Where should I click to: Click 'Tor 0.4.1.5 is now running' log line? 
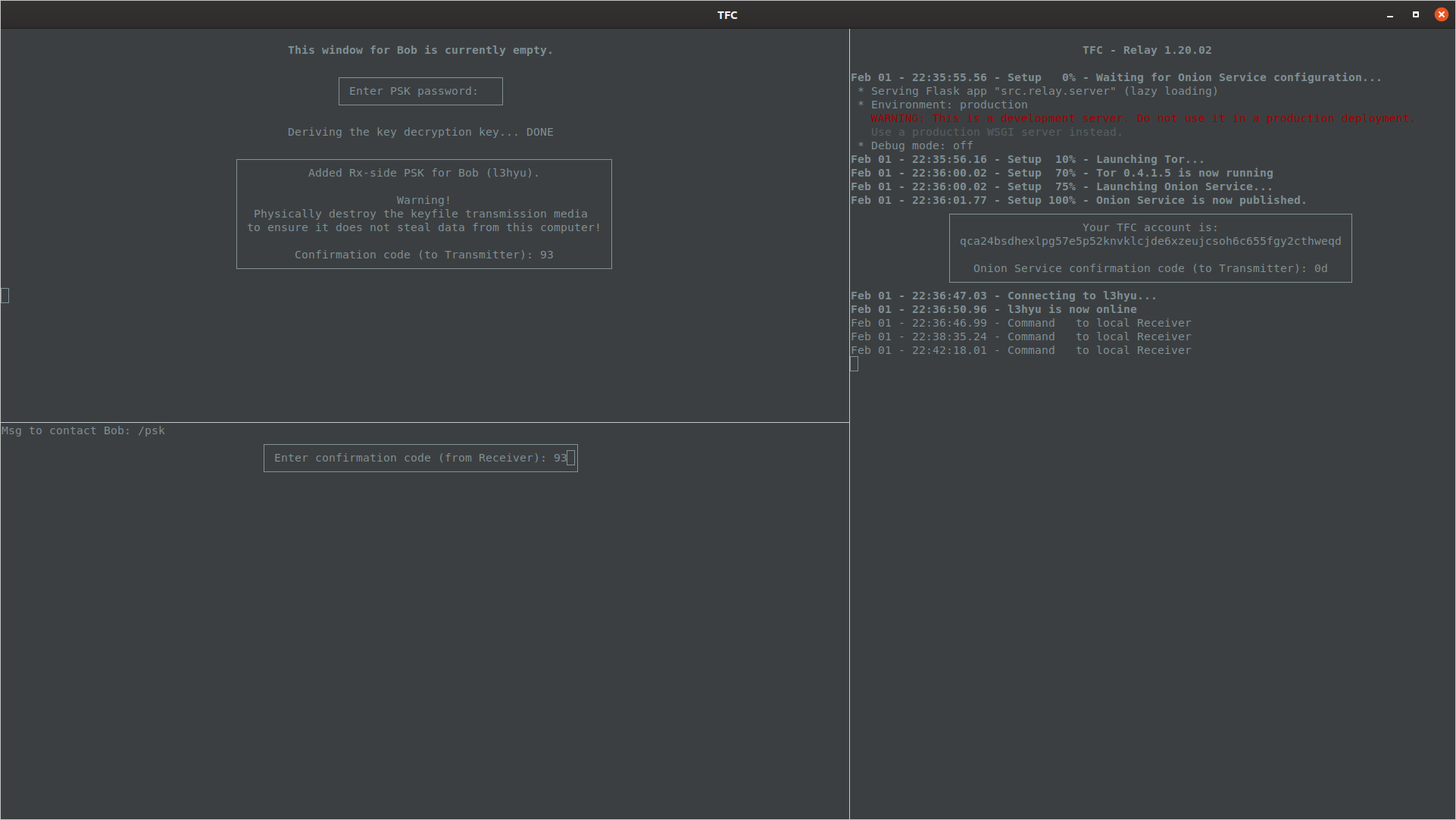pyautogui.click(x=1061, y=173)
